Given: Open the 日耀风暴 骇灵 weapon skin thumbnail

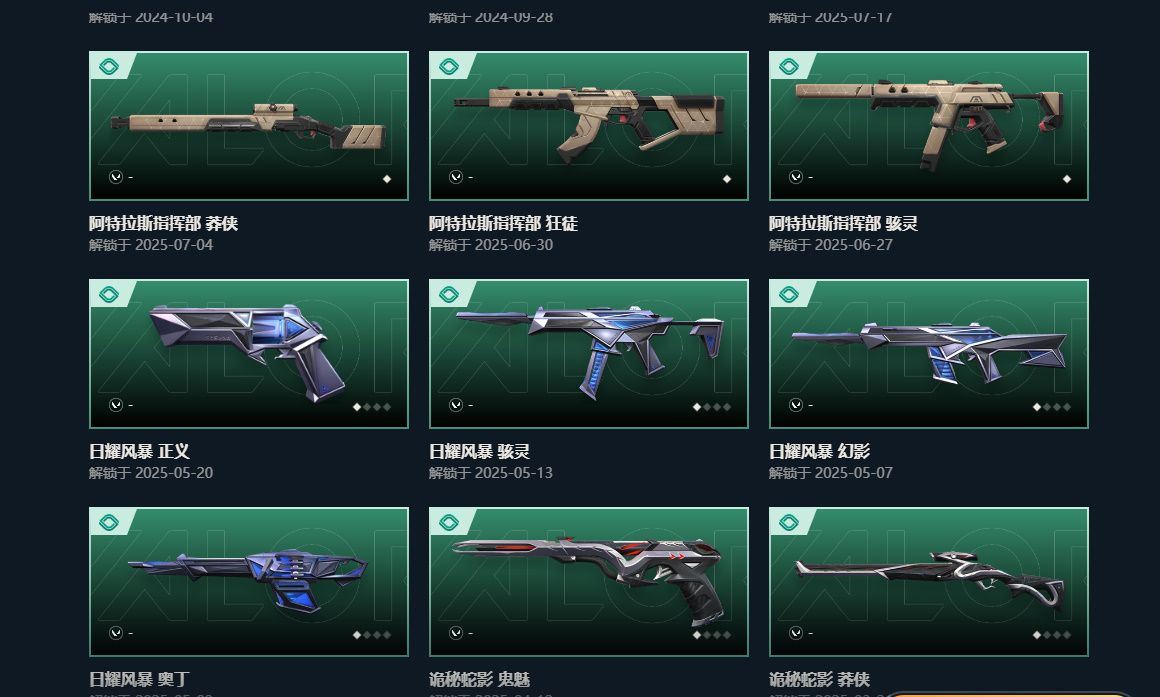Looking at the screenshot, I should pyautogui.click(x=589, y=354).
